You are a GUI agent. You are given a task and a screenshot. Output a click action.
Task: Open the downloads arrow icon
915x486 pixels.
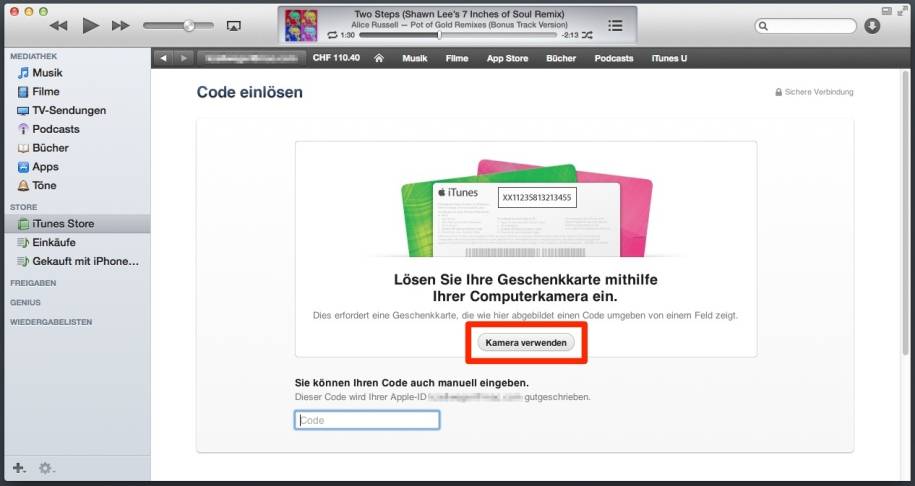pyautogui.click(x=872, y=26)
